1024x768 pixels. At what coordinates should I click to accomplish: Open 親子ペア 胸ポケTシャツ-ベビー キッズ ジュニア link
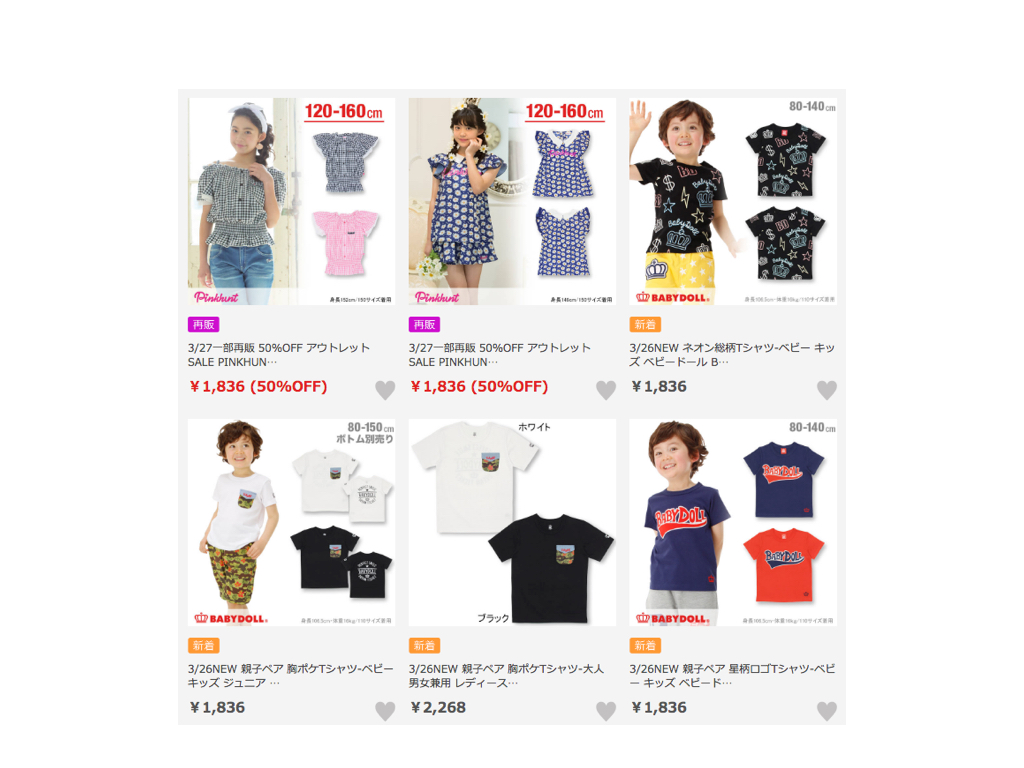pos(291,676)
